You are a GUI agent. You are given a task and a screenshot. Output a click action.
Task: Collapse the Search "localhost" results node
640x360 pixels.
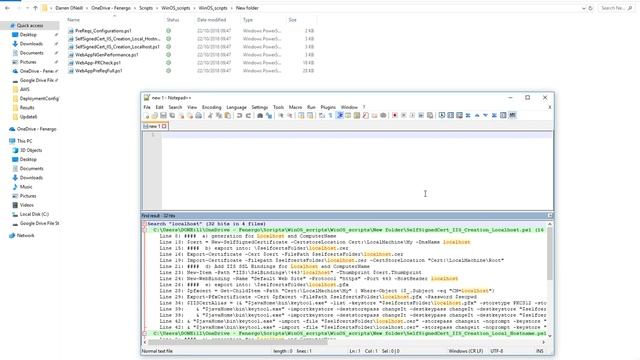[144, 224]
